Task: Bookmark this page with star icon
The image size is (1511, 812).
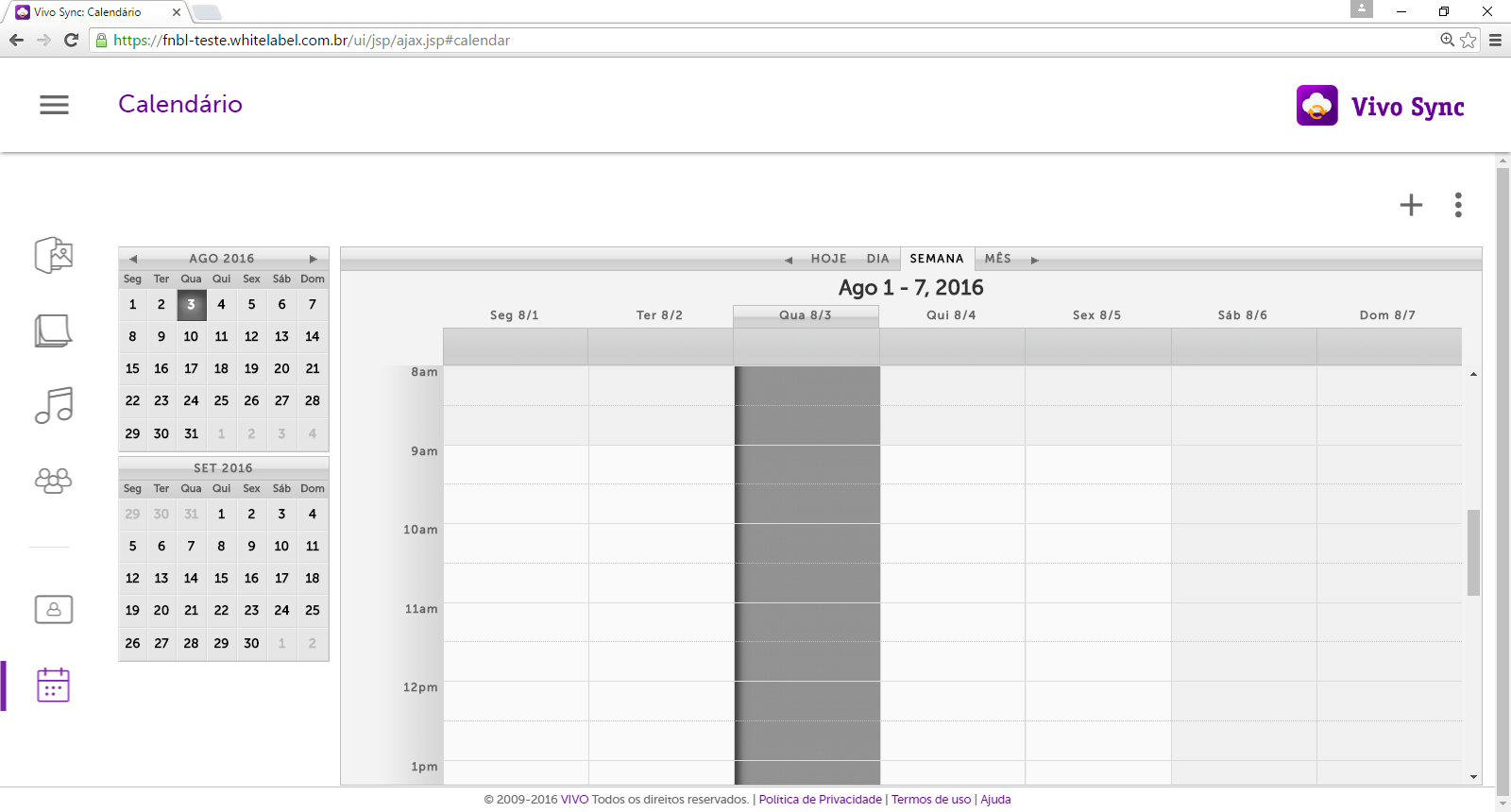Action: (1468, 40)
